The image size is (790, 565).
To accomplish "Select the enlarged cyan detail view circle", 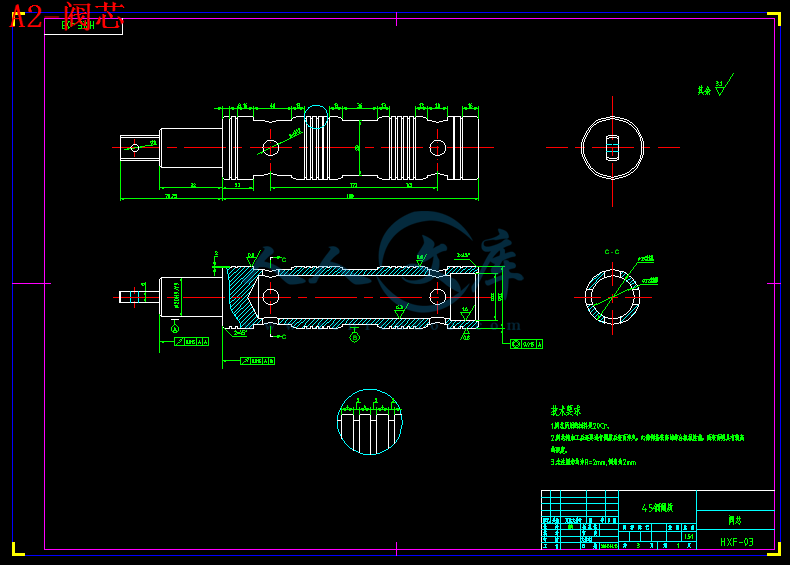I will click(x=370, y=422).
